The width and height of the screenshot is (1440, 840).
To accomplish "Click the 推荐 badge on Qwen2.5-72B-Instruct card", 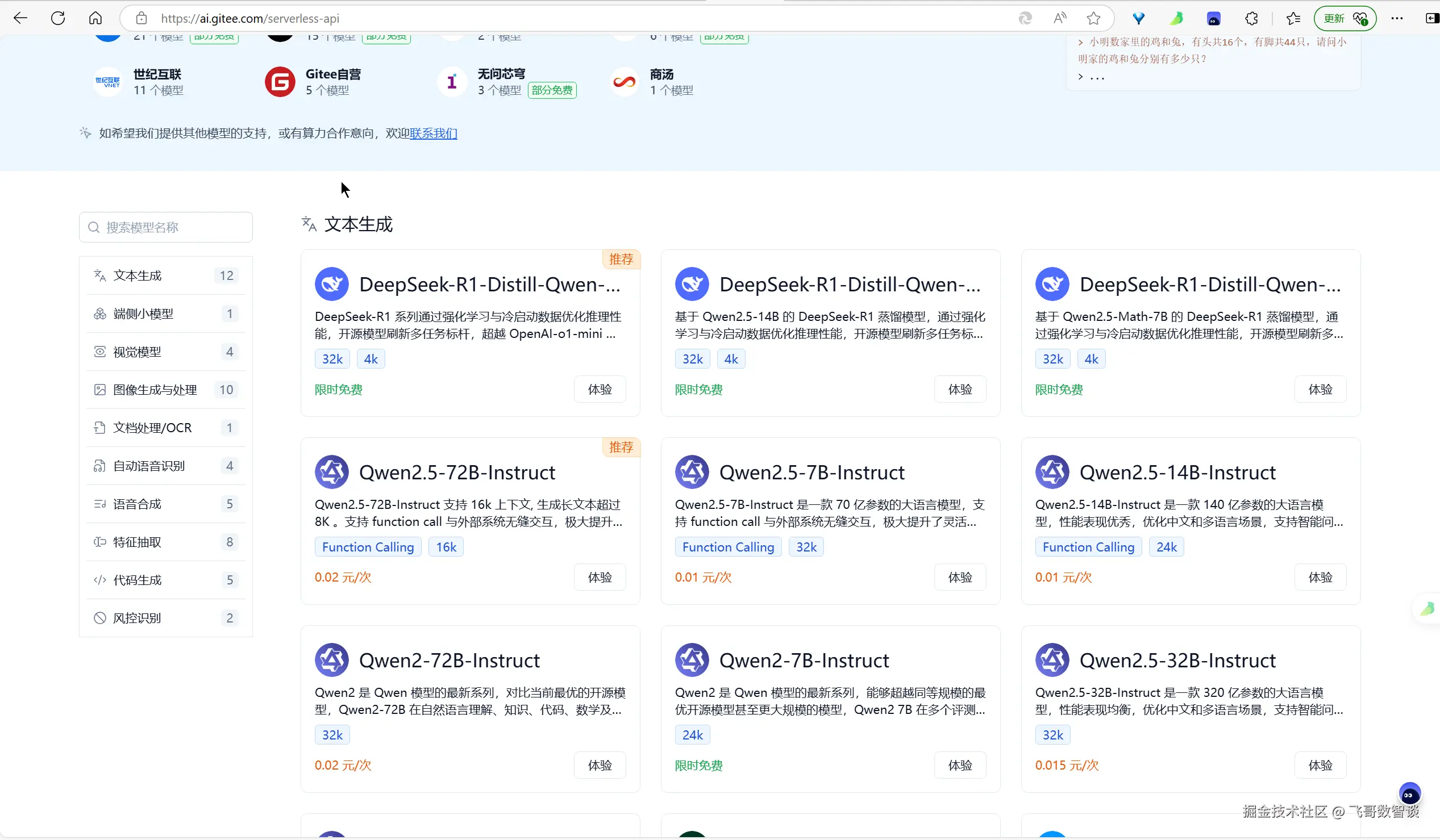I will coord(621,447).
